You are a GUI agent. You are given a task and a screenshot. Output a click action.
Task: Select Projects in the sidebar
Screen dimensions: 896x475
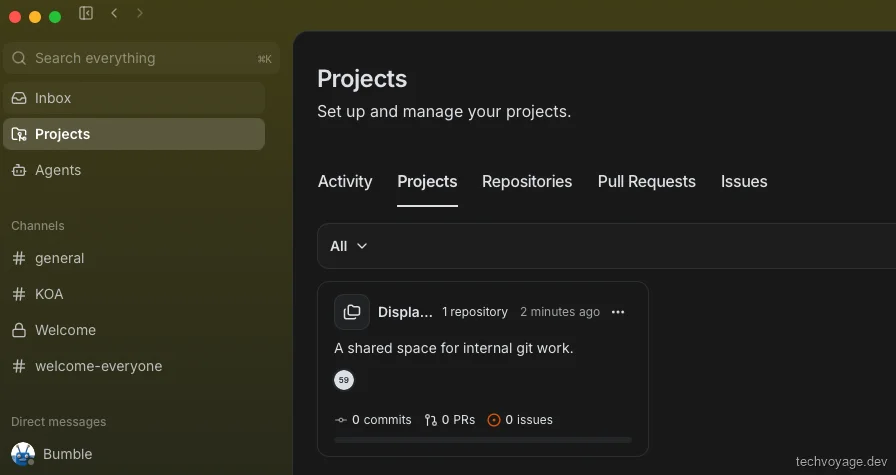point(134,134)
